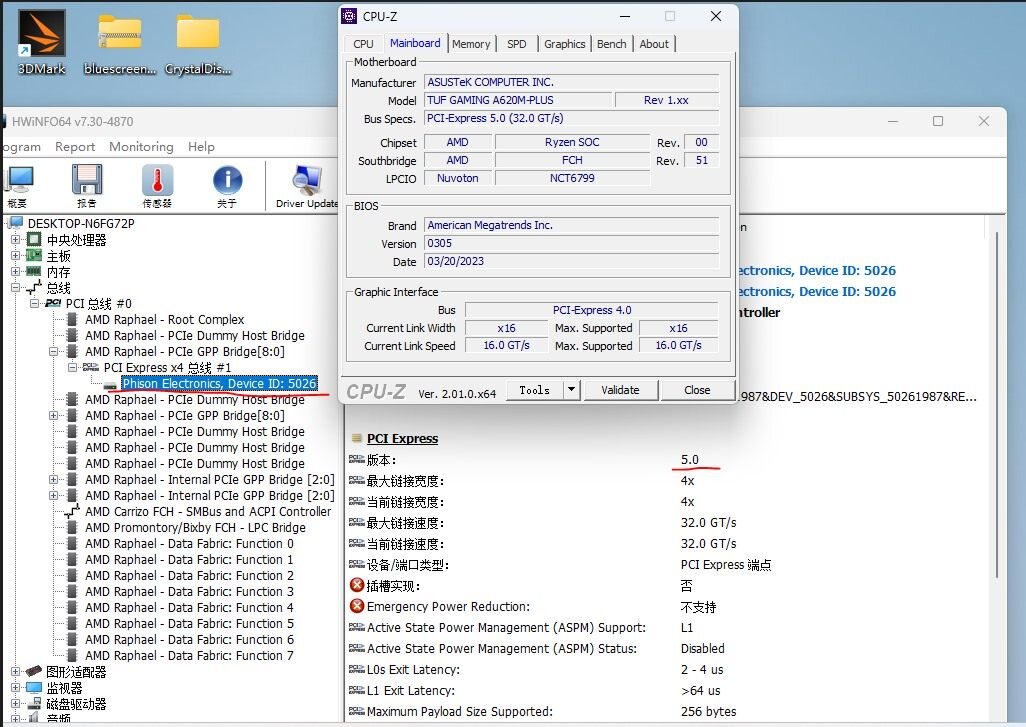This screenshot has width=1026, height=727.
Task: Expand the 磁盘驱动器 tree node
Action: (x=16, y=703)
